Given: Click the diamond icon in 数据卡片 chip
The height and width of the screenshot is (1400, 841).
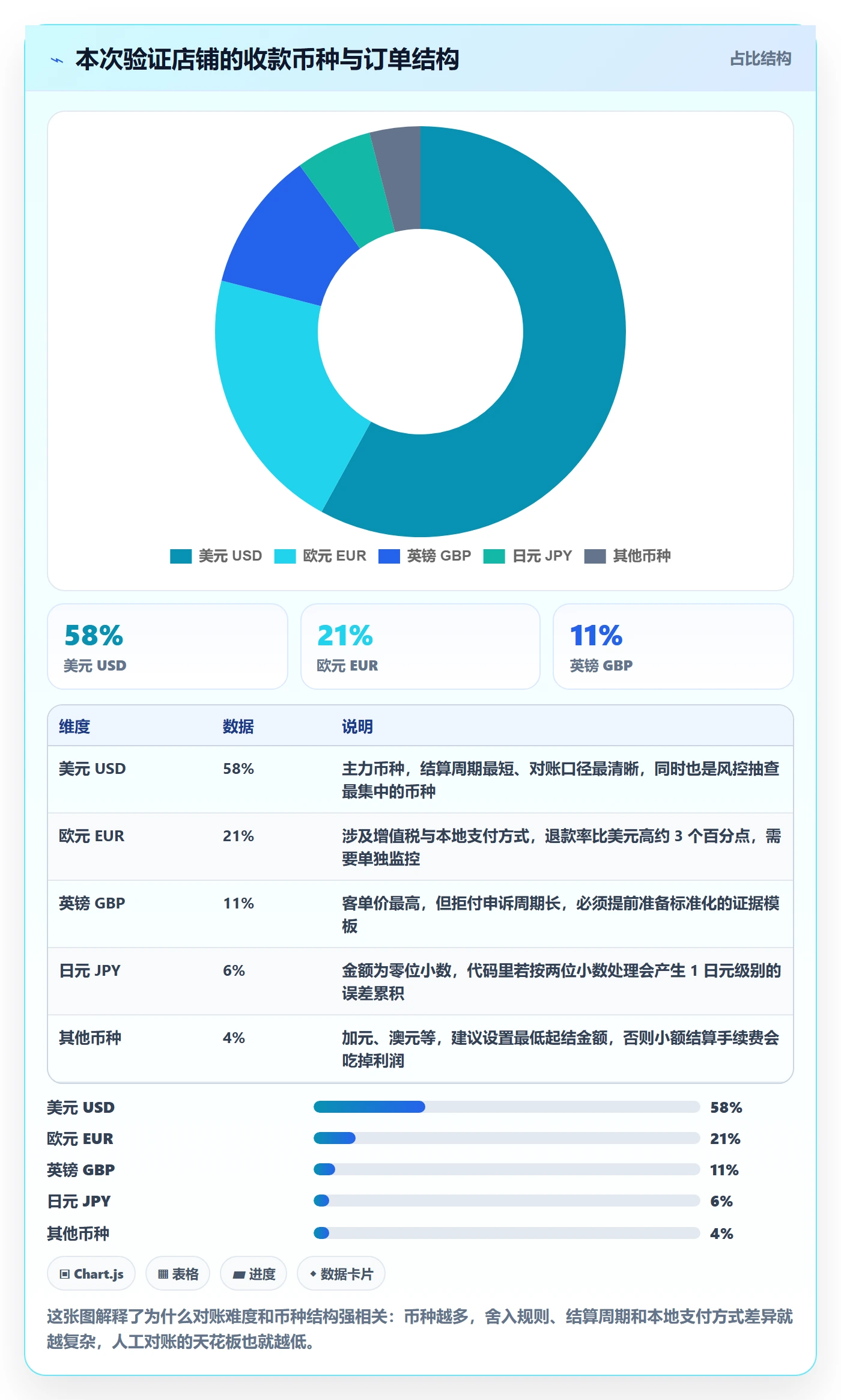Looking at the screenshot, I should click(313, 1274).
